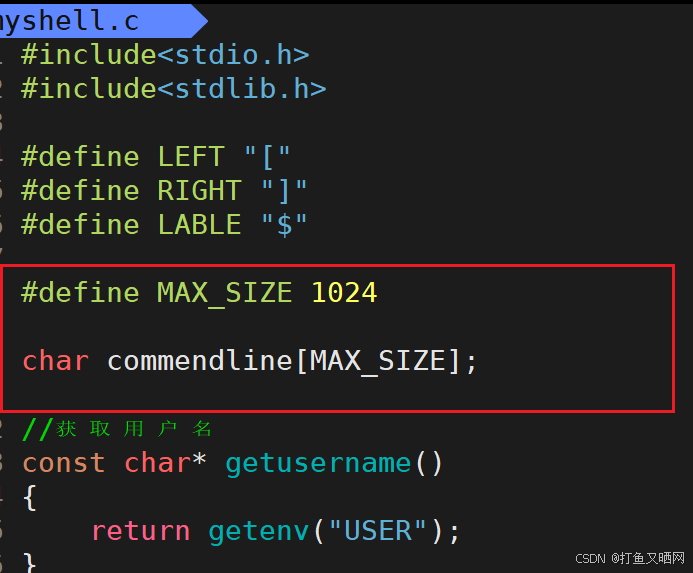Click MAX_SIZE inside the array brackets
This screenshot has height=573, width=693.
click(x=378, y=361)
